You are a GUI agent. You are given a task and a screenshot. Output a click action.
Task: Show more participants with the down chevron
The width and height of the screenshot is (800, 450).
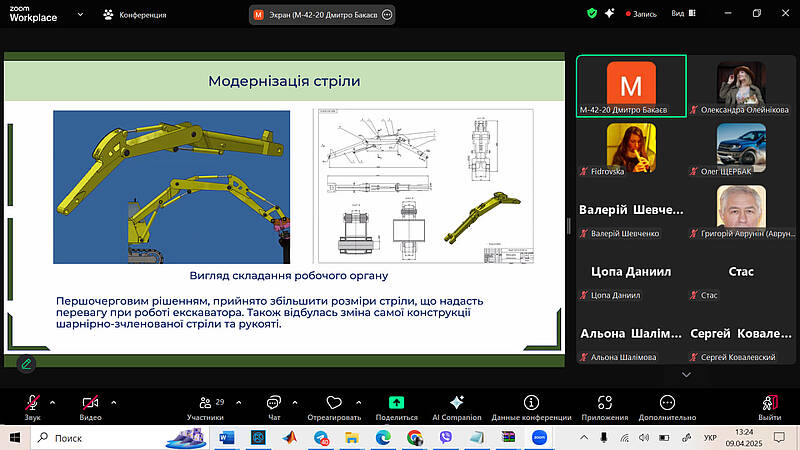tap(686, 374)
